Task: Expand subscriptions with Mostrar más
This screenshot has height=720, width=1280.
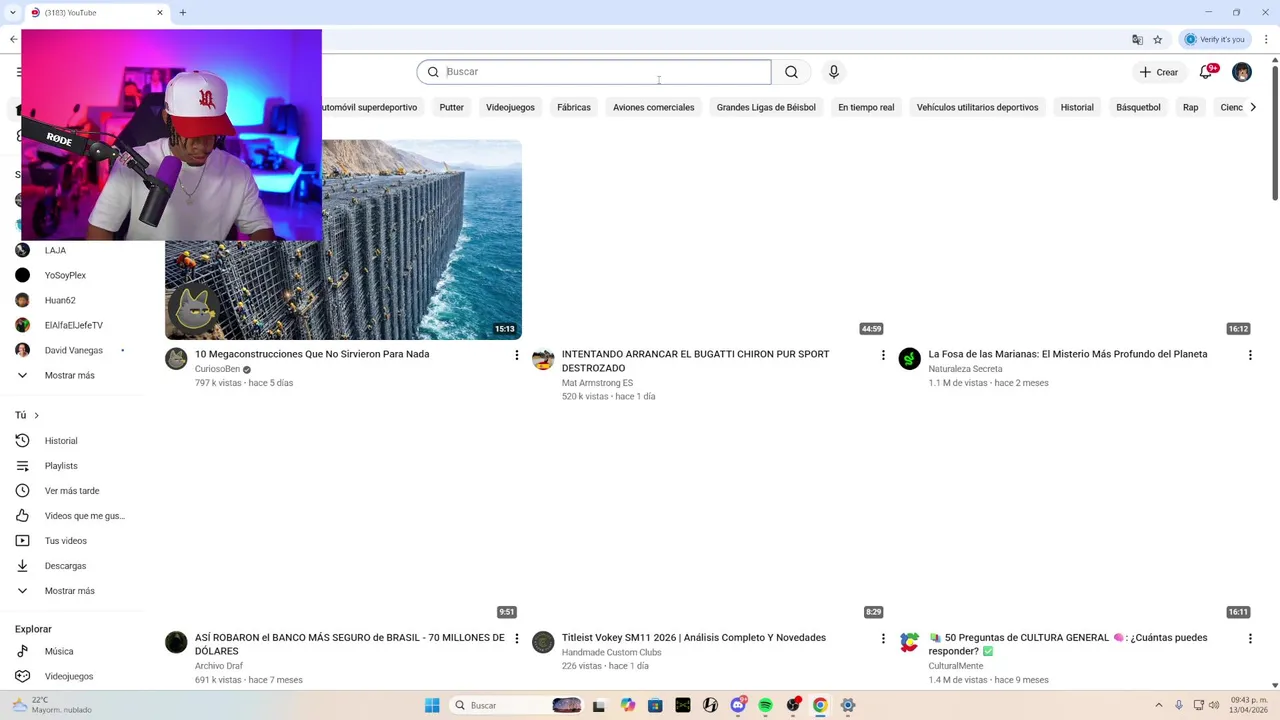Action: pyautogui.click(x=72, y=375)
